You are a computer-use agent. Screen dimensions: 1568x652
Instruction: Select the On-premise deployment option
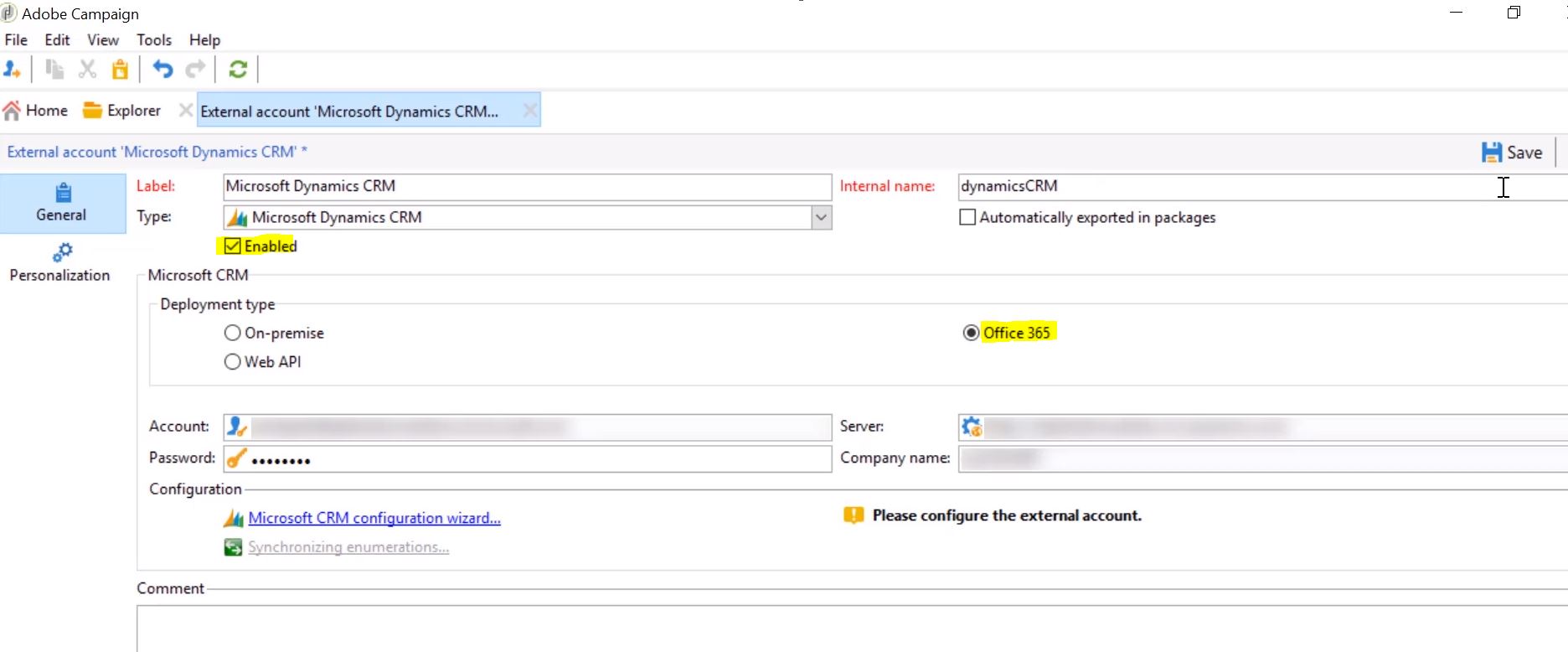coord(233,334)
